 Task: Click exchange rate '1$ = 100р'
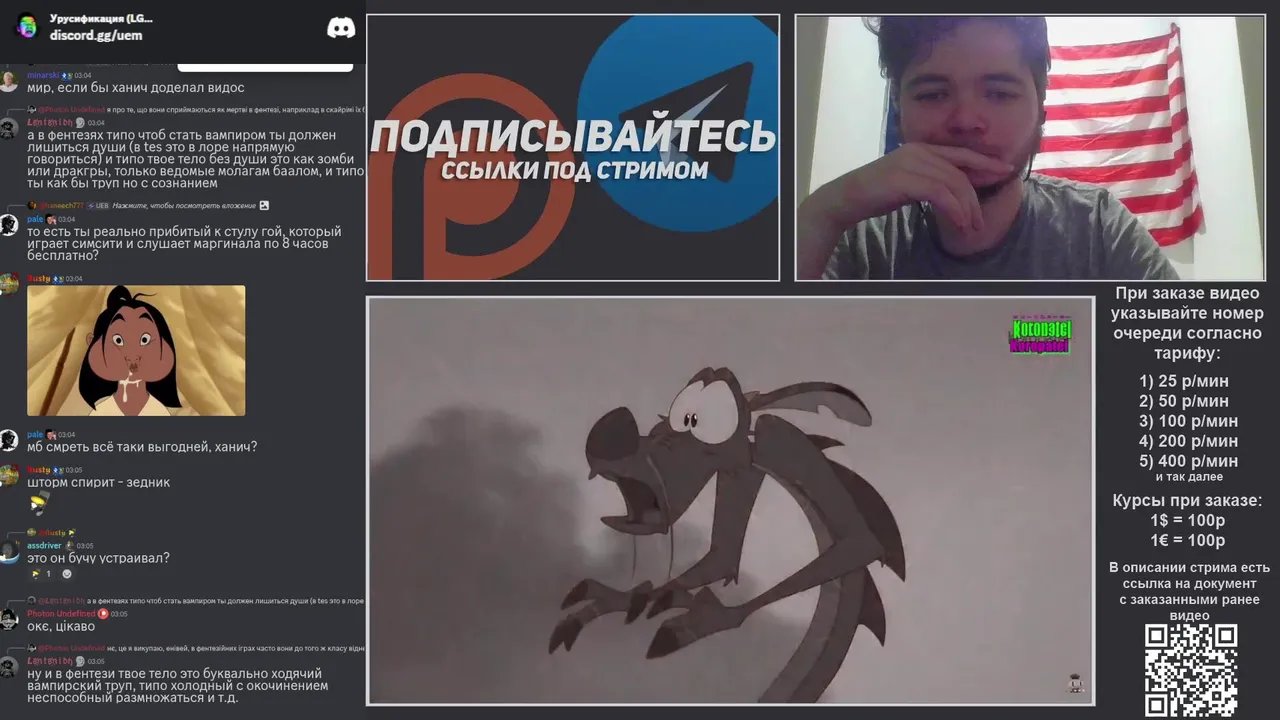click(1187, 520)
